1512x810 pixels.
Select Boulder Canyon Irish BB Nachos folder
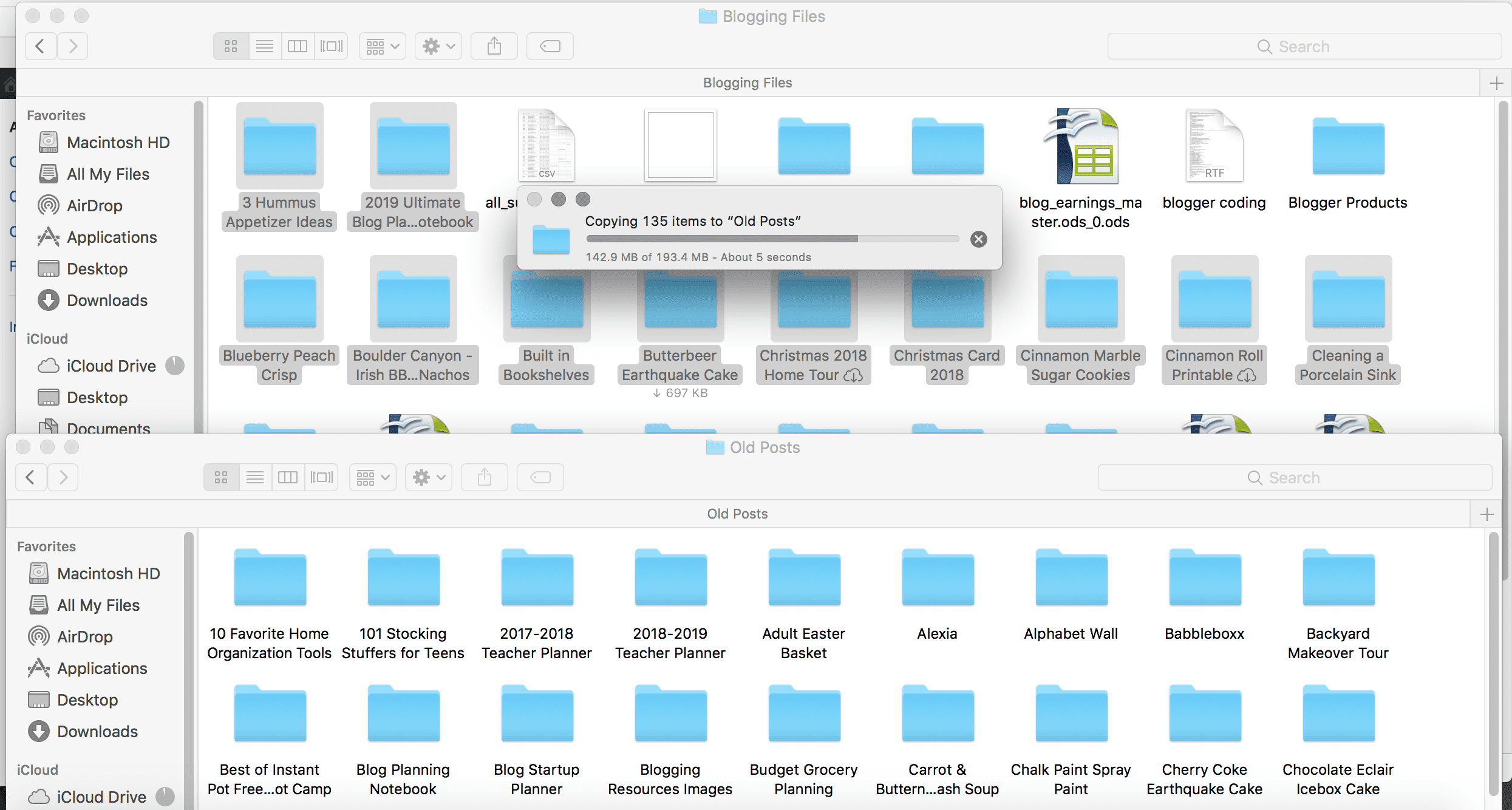(x=413, y=319)
